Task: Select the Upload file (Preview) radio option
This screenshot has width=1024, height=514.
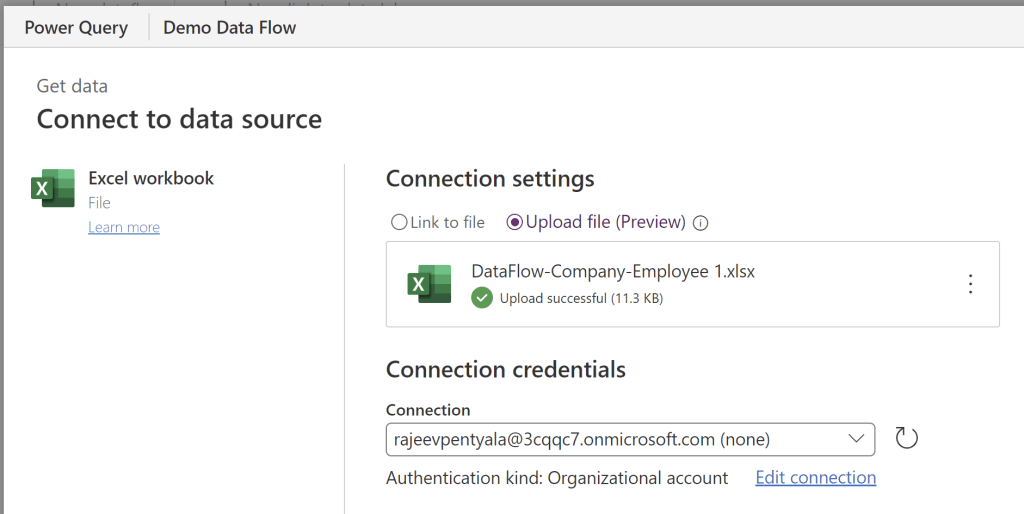Action: pos(515,222)
